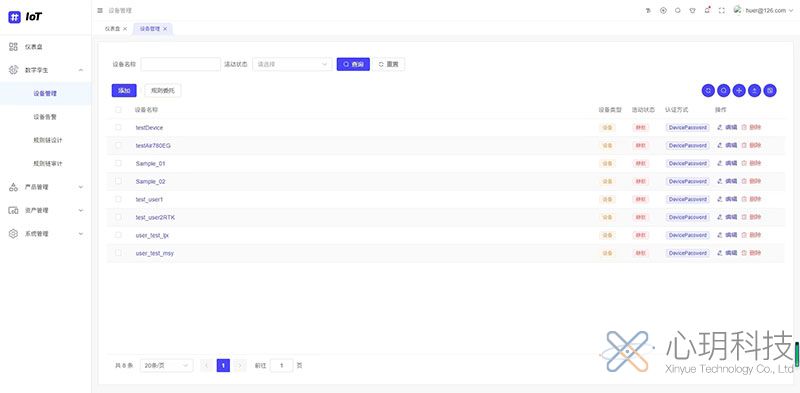
Task: Select all rows header checkbox
Action: tap(118, 110)
